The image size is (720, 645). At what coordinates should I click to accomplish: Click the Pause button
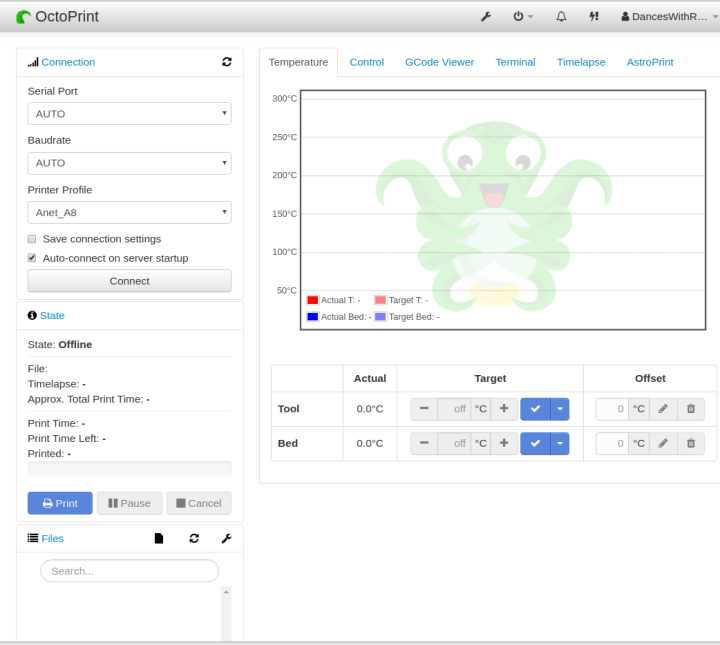[x=129, y=503]
